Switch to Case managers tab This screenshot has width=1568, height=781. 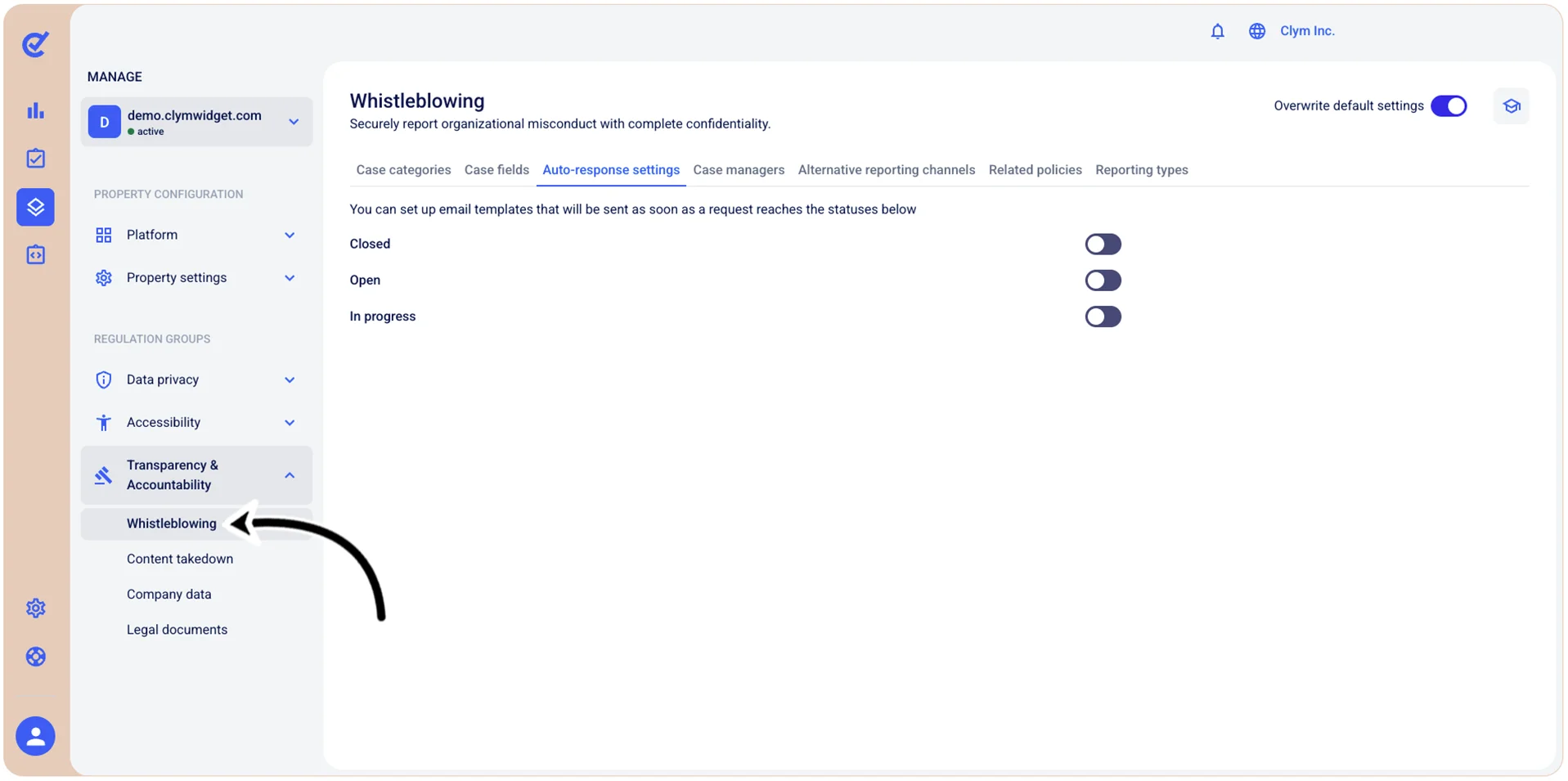(x=739, y=170)
